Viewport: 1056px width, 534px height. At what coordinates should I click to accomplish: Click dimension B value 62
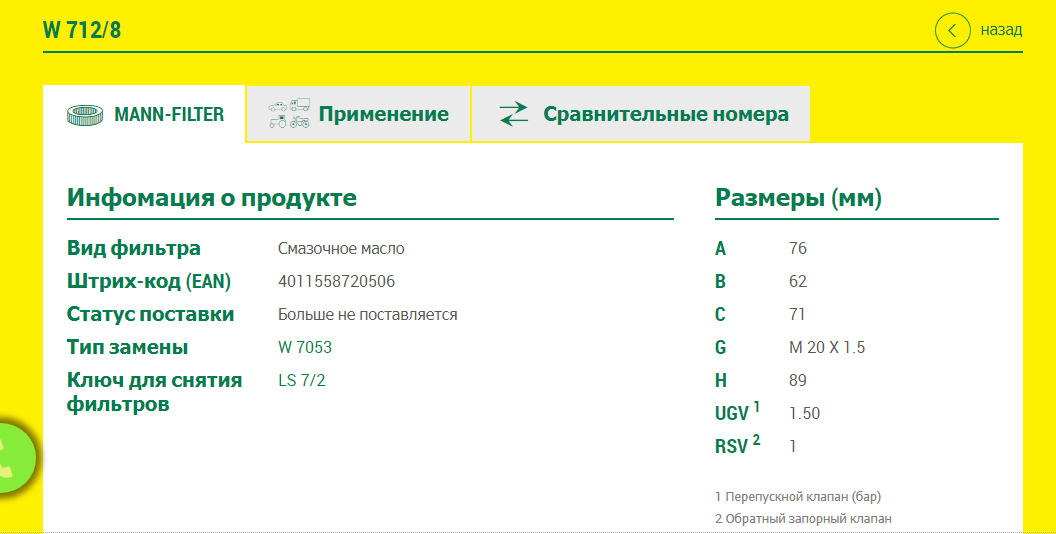[x=798, y=281]
